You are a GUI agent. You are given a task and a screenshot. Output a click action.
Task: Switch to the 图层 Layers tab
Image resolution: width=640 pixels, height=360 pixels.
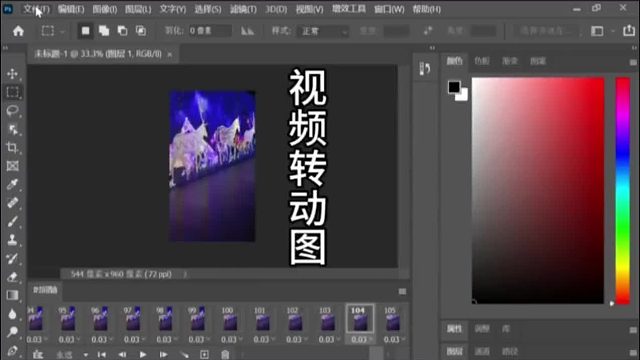(454, 351)
